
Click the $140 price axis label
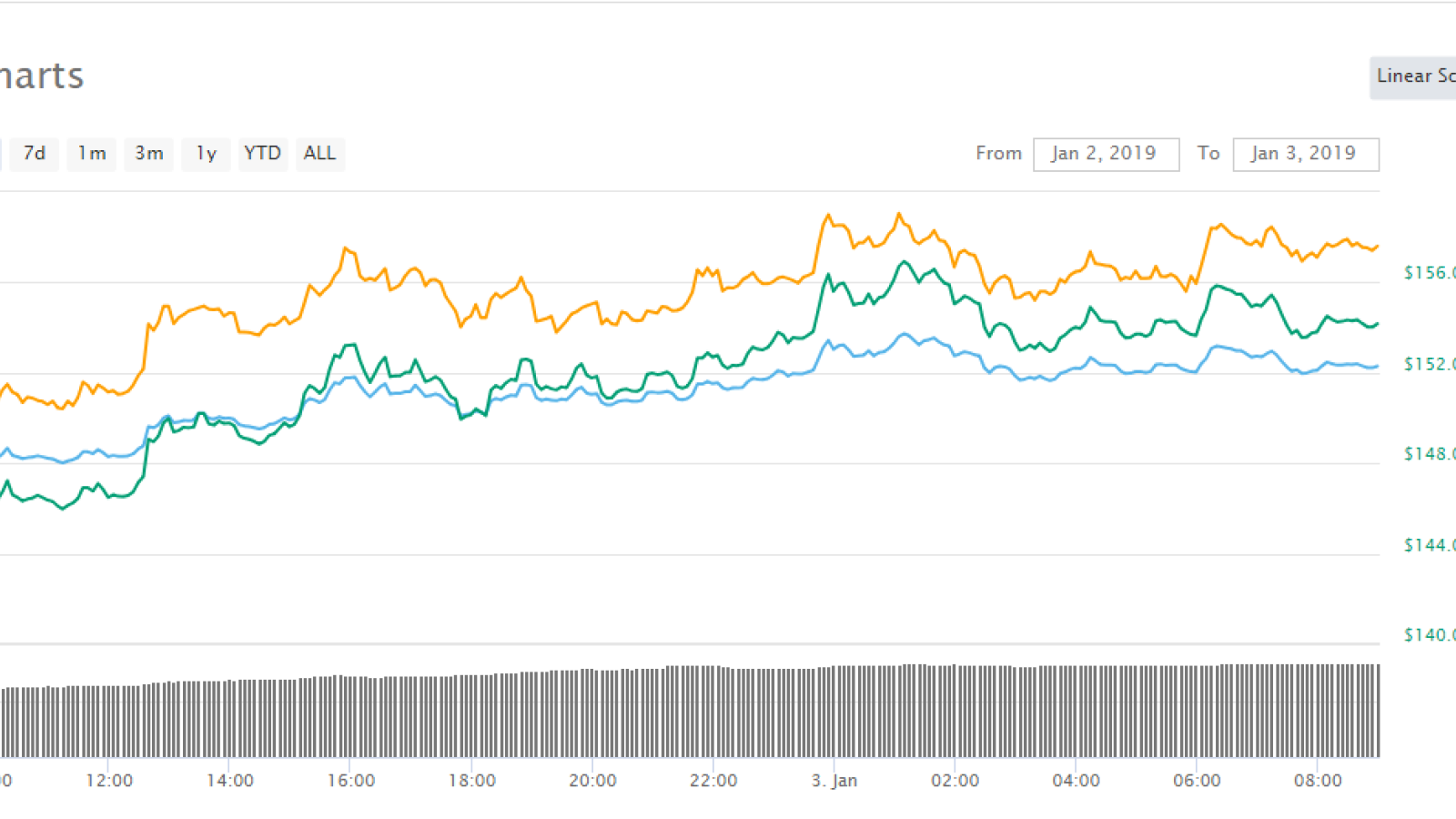(1430, 635)
